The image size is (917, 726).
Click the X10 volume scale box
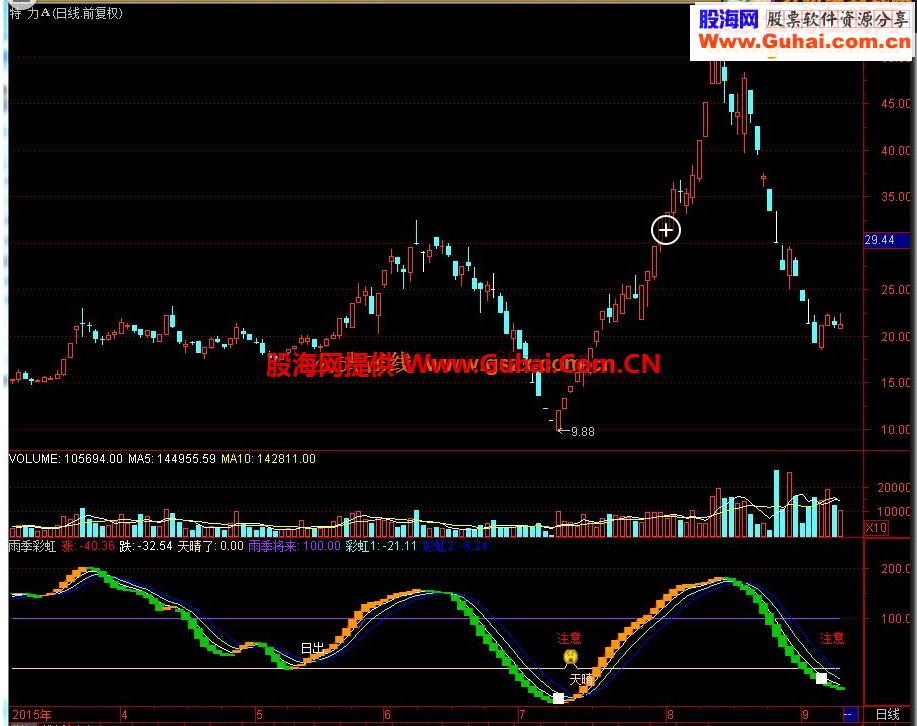pyautogui.click(x=875, y=528)
